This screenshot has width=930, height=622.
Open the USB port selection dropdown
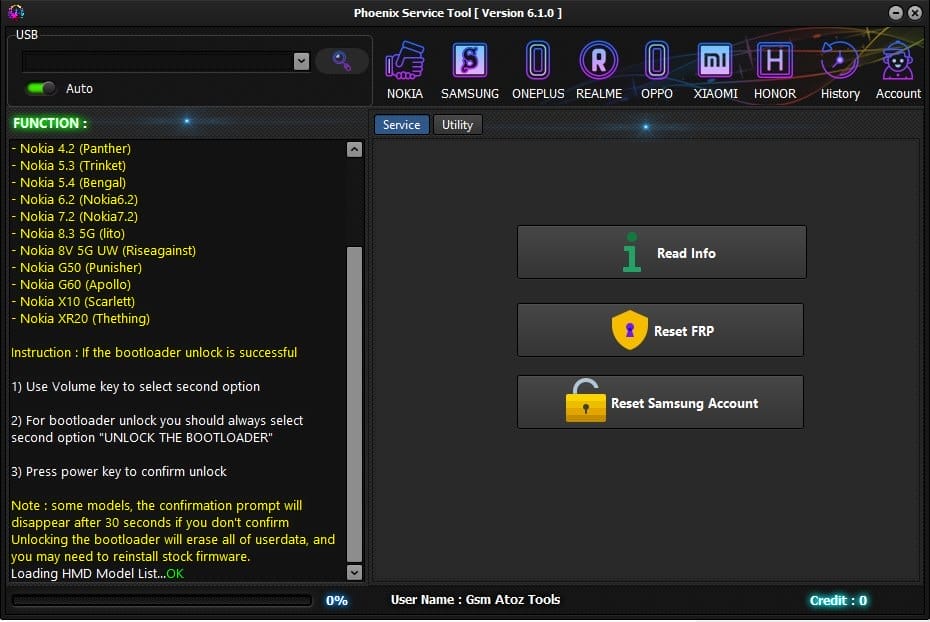tap(302, 61)
